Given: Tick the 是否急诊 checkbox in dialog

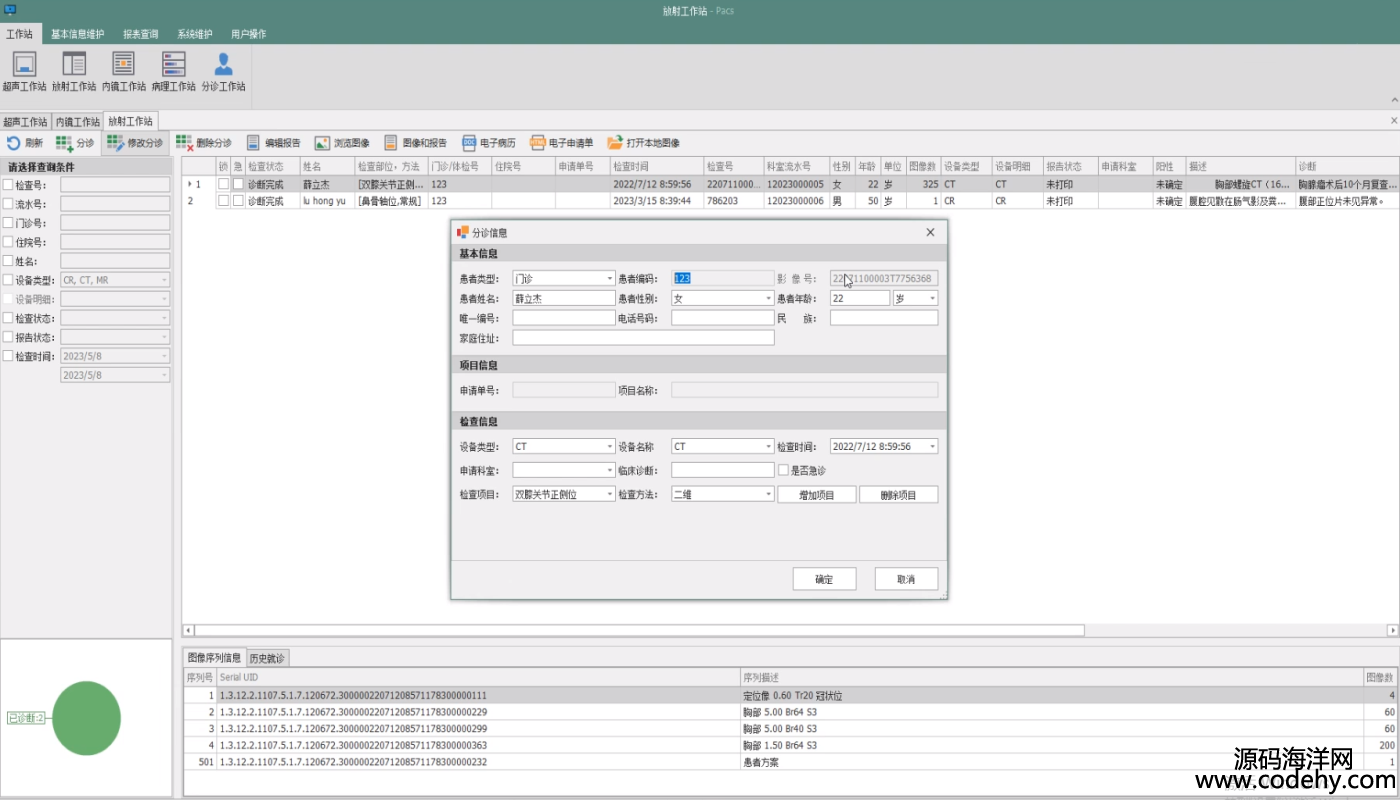Looking at the screenshot, I should [x=784, y=470].
